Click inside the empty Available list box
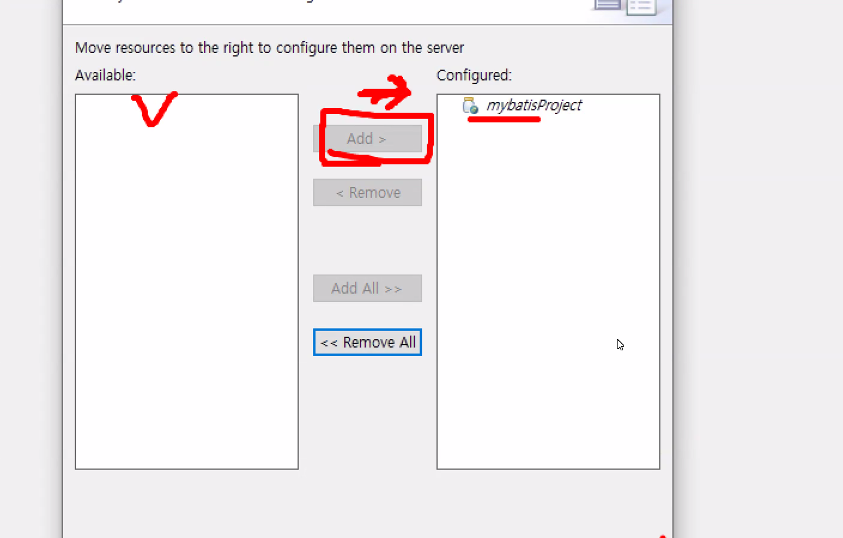 tap(187, 282)
